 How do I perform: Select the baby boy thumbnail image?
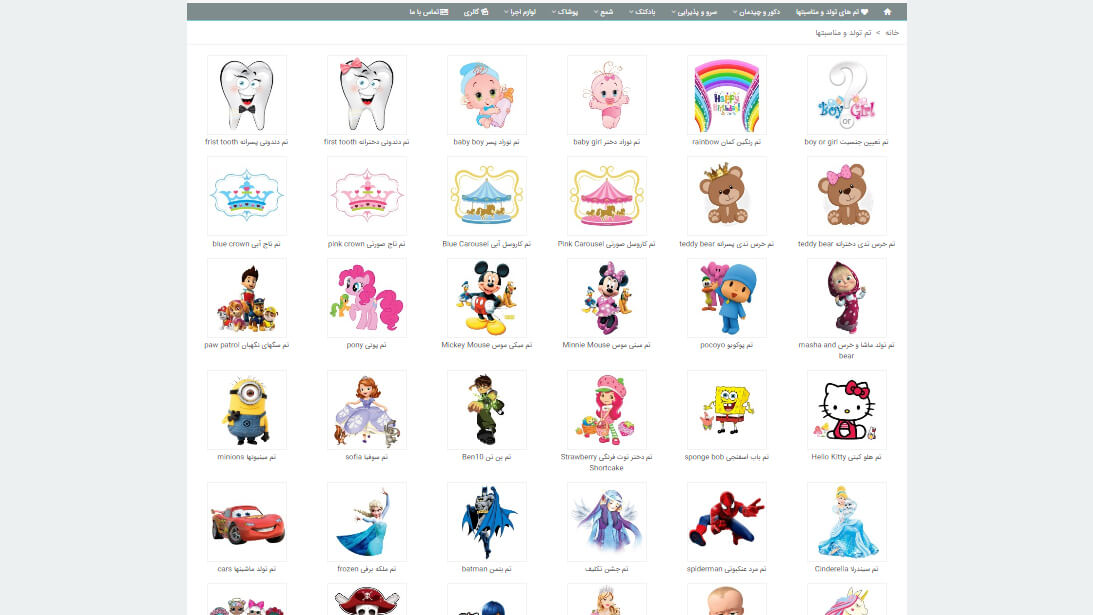pyautogui.click(x=487, y=95)
